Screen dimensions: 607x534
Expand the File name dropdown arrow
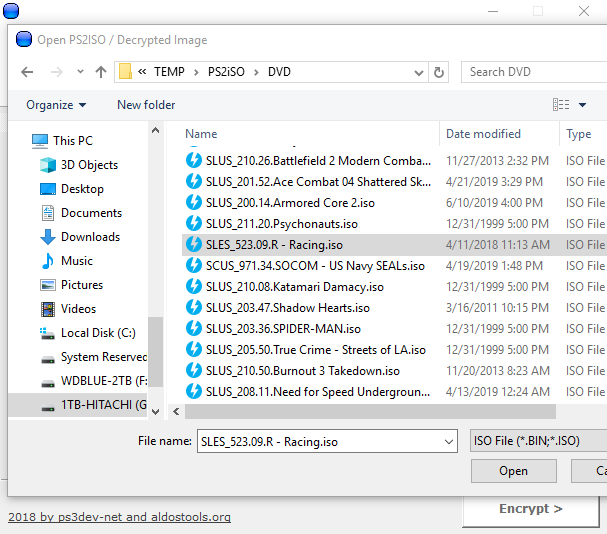(449, 441)
